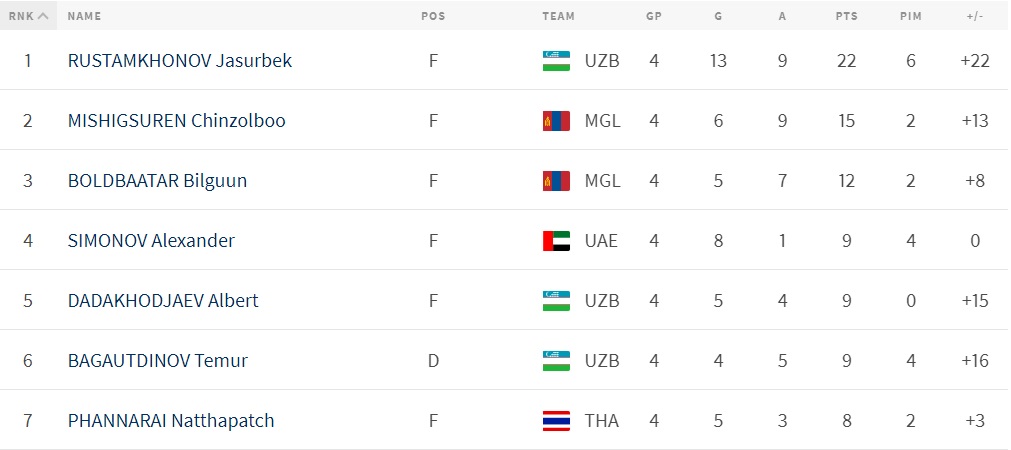This screenshot has width=1011, height=450.
Task: Sort by GP column header
Action: 654,16
